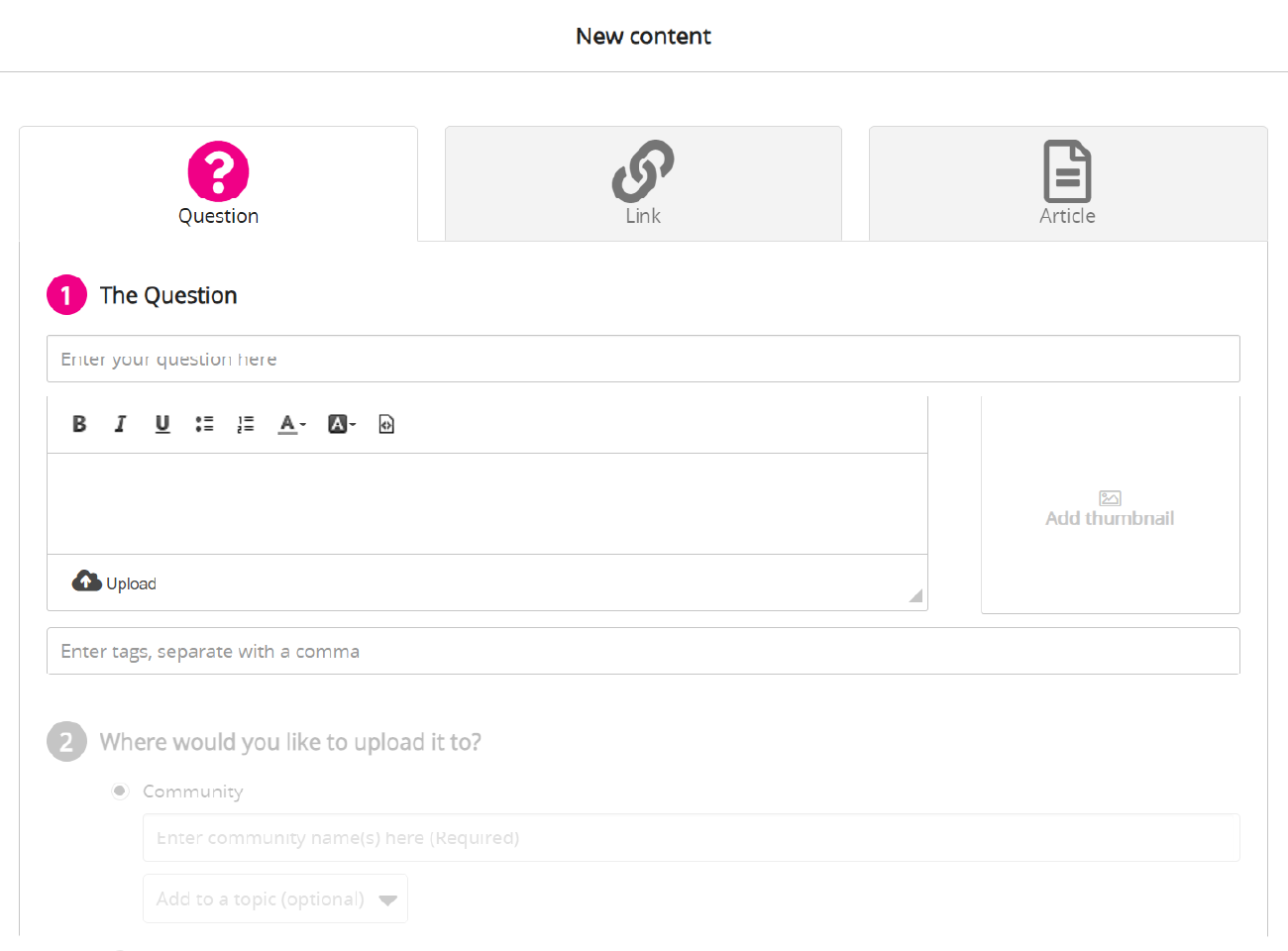The height and width of the screenshot is (951, 1288).
Task: Click in the question title field
Action: click(x=643, y=359)
